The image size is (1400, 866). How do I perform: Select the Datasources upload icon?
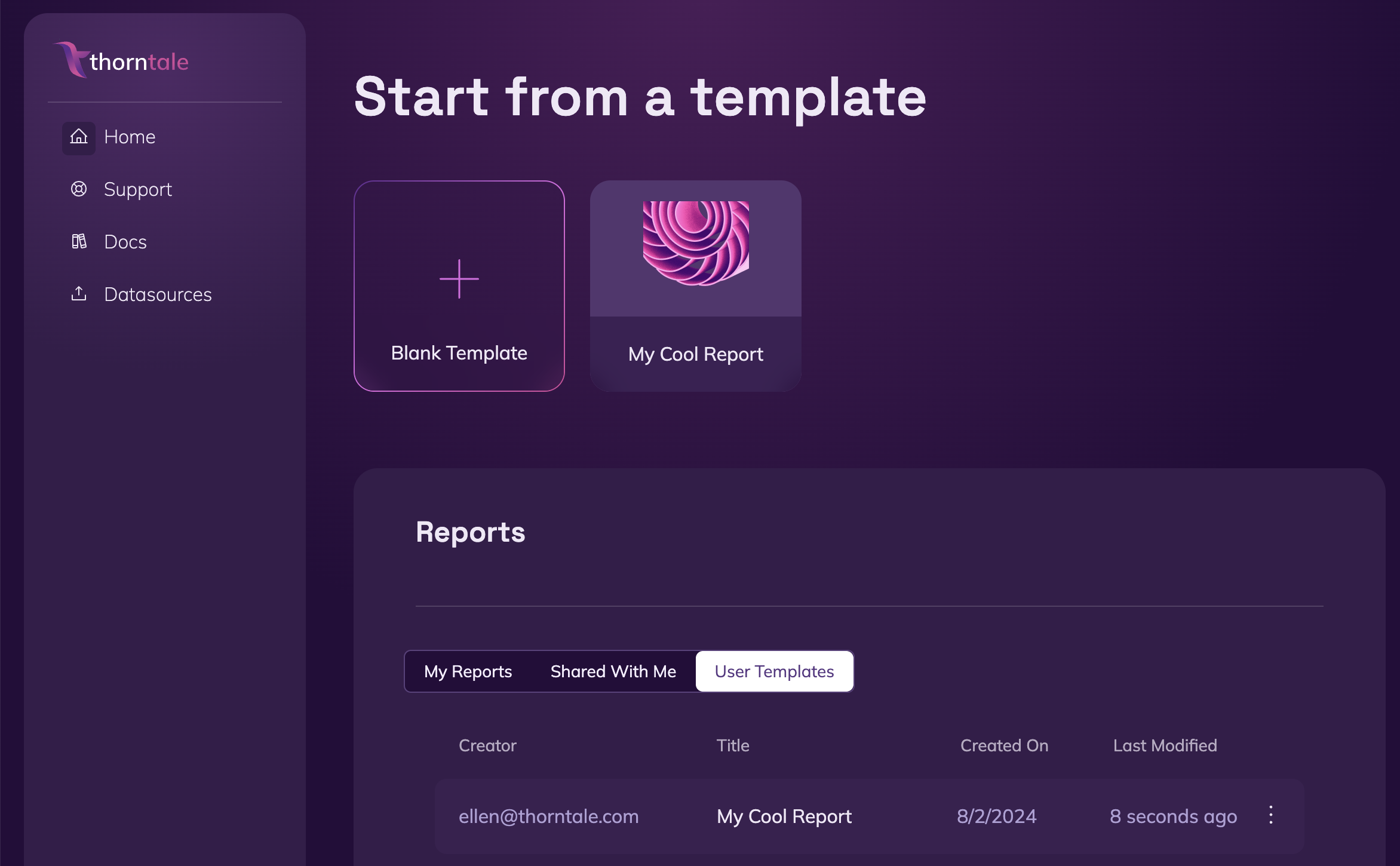tap(79, 293)
